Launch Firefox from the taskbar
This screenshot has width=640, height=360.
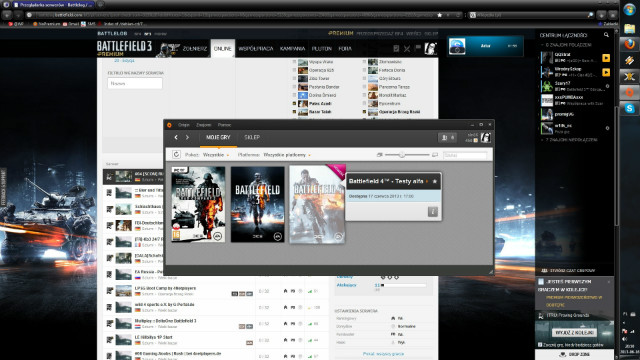pyautogui.click(x=629, y=44)
